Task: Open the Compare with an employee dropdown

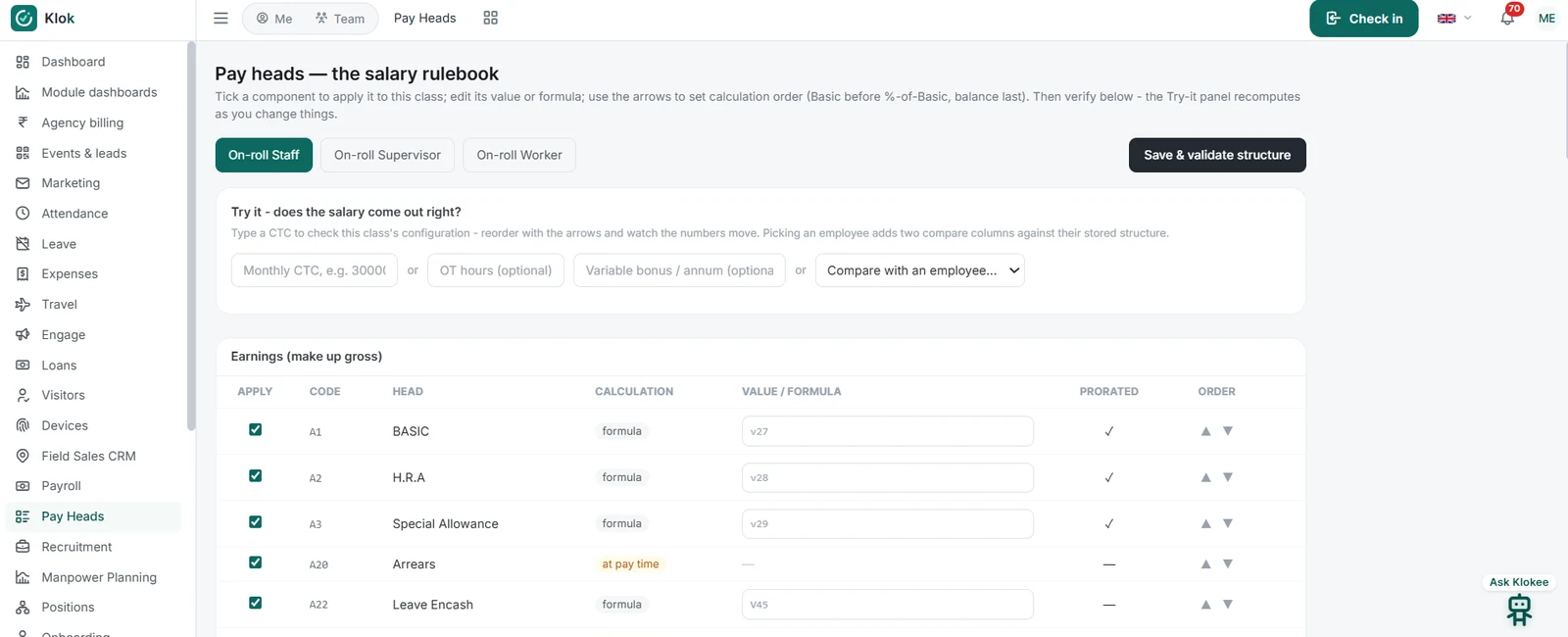Action: (x=920, y=270)
